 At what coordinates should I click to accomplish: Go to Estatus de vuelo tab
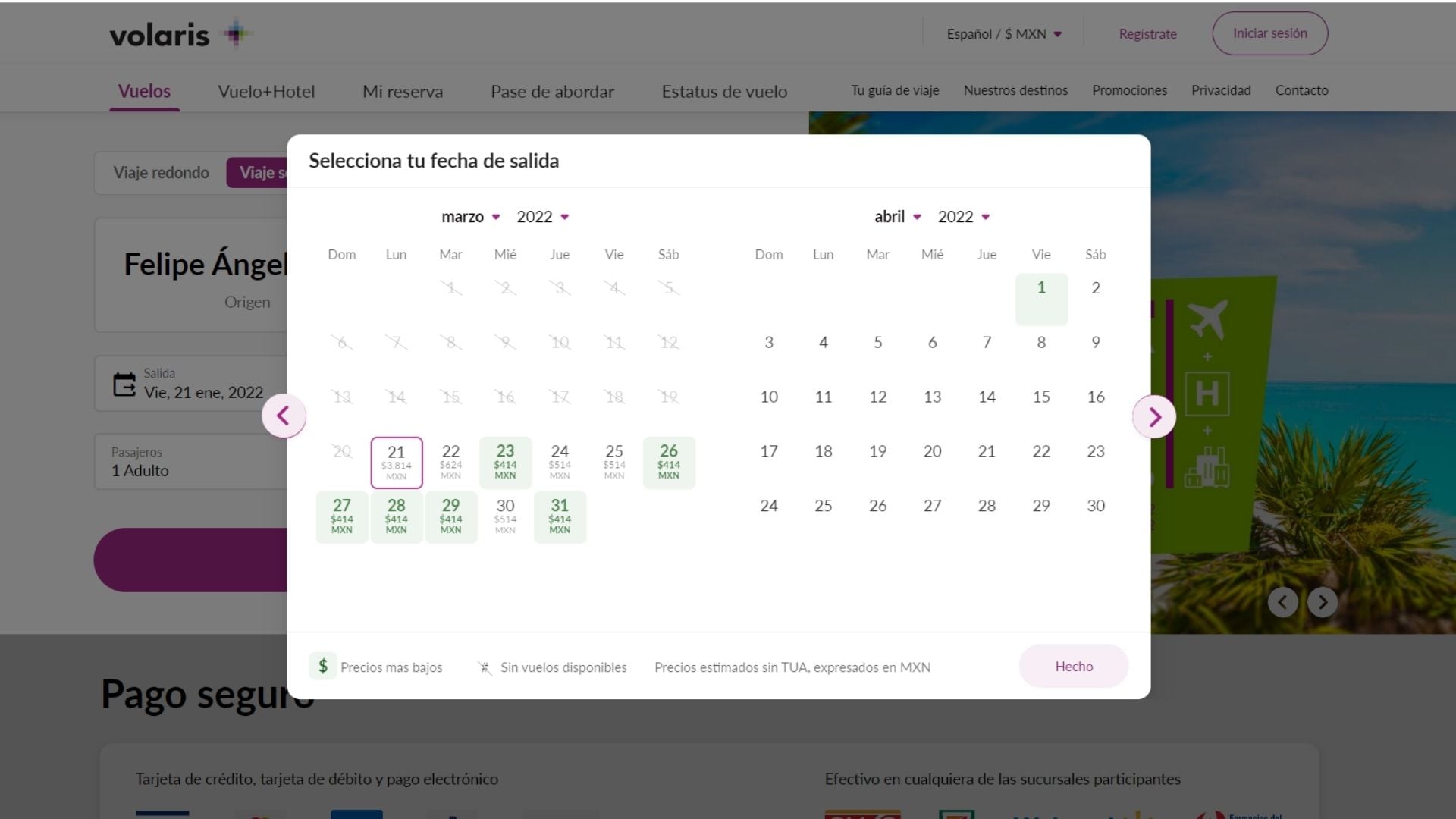tap(724, 92)
